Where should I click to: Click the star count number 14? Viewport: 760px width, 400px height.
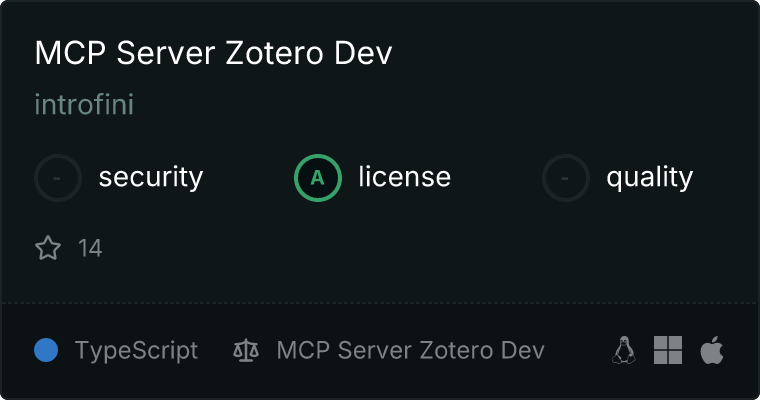point(90,248)
